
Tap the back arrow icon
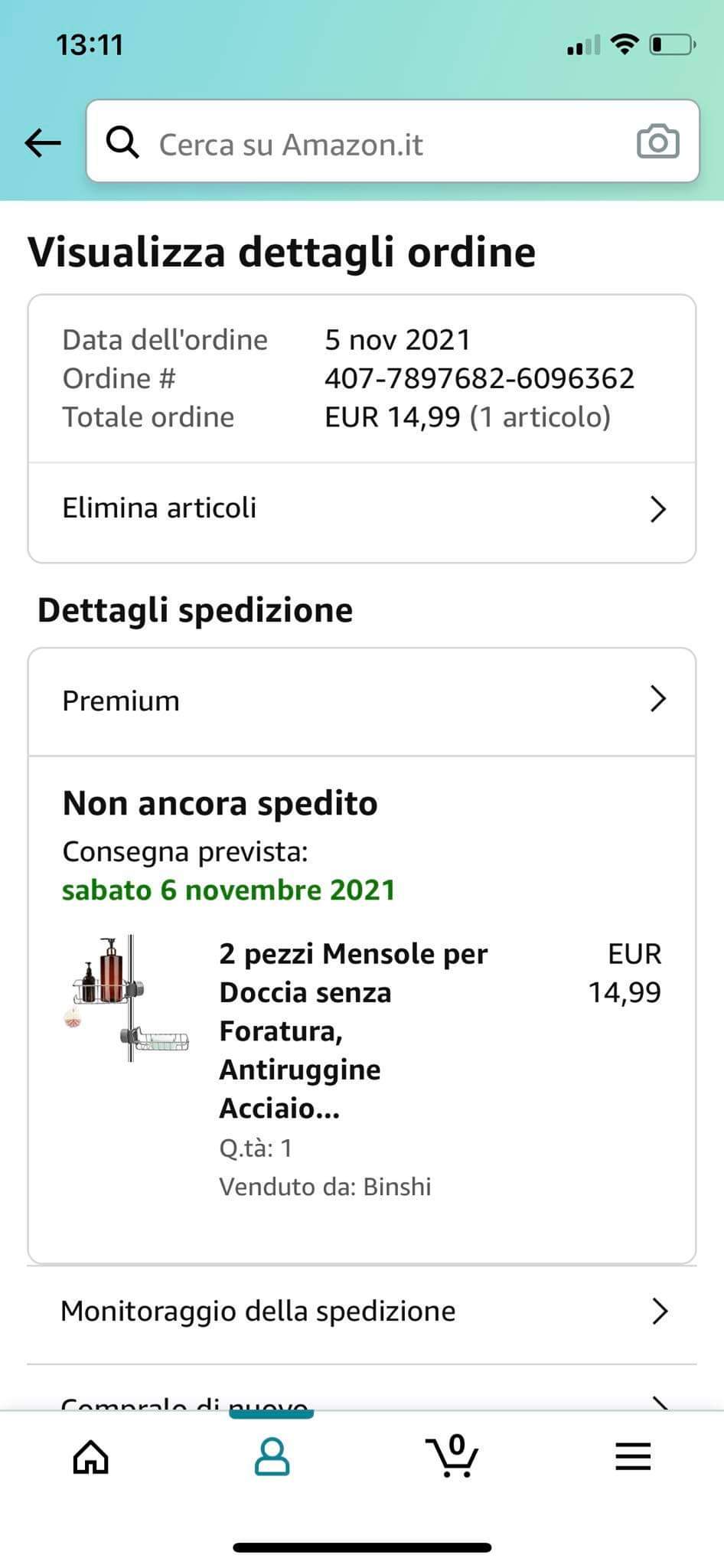[x=43, y=142]
